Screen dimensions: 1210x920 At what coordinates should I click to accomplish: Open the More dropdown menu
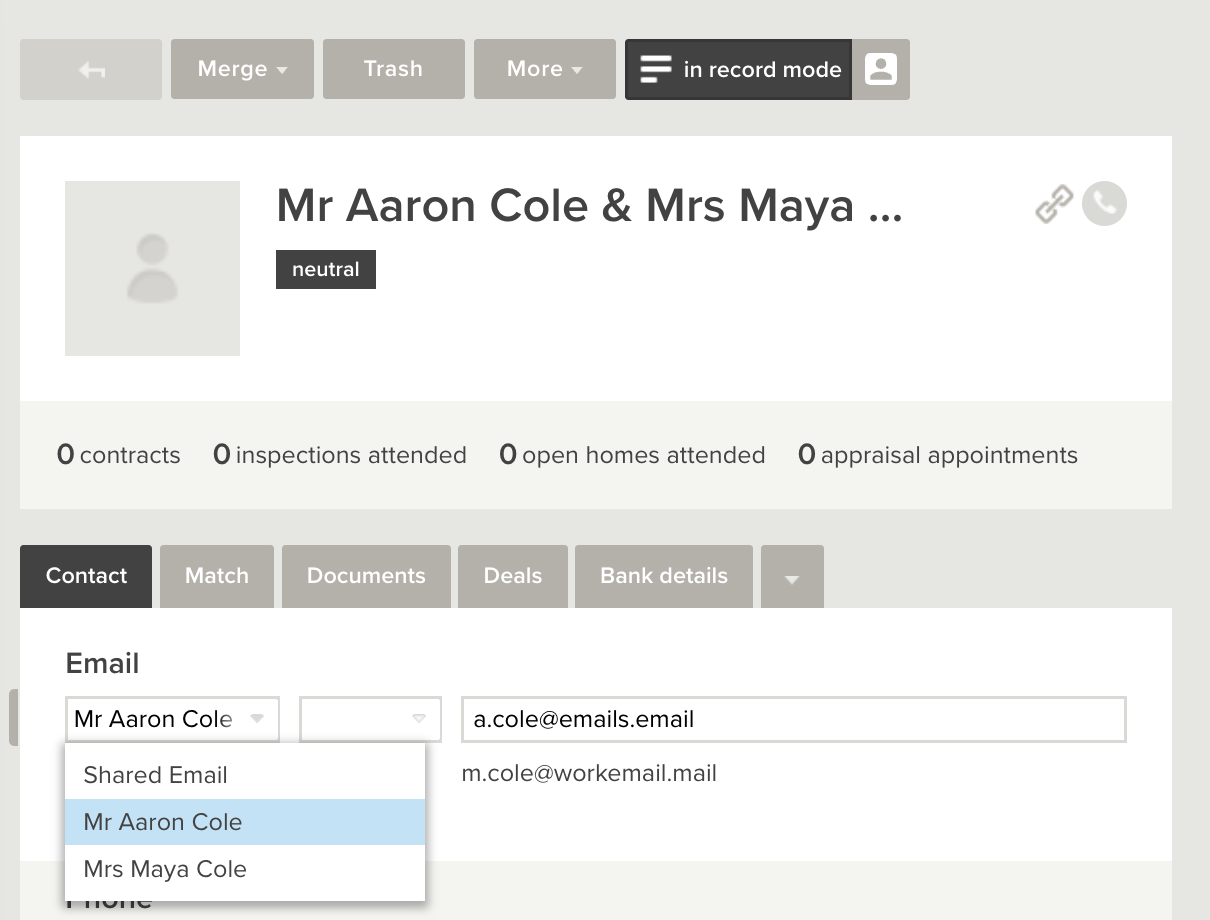[x=544, y=69]
